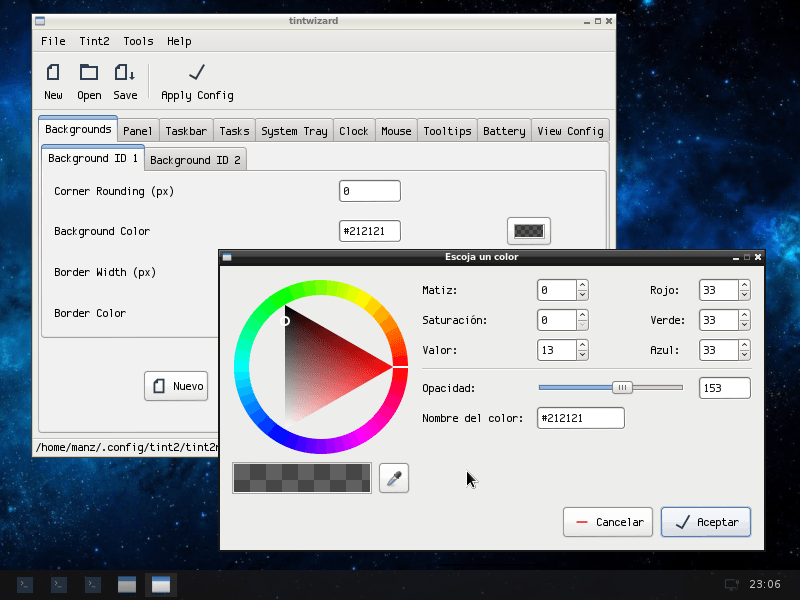Click the display tray icon beside the clock
800x600 pixels.
coord(732,584)
